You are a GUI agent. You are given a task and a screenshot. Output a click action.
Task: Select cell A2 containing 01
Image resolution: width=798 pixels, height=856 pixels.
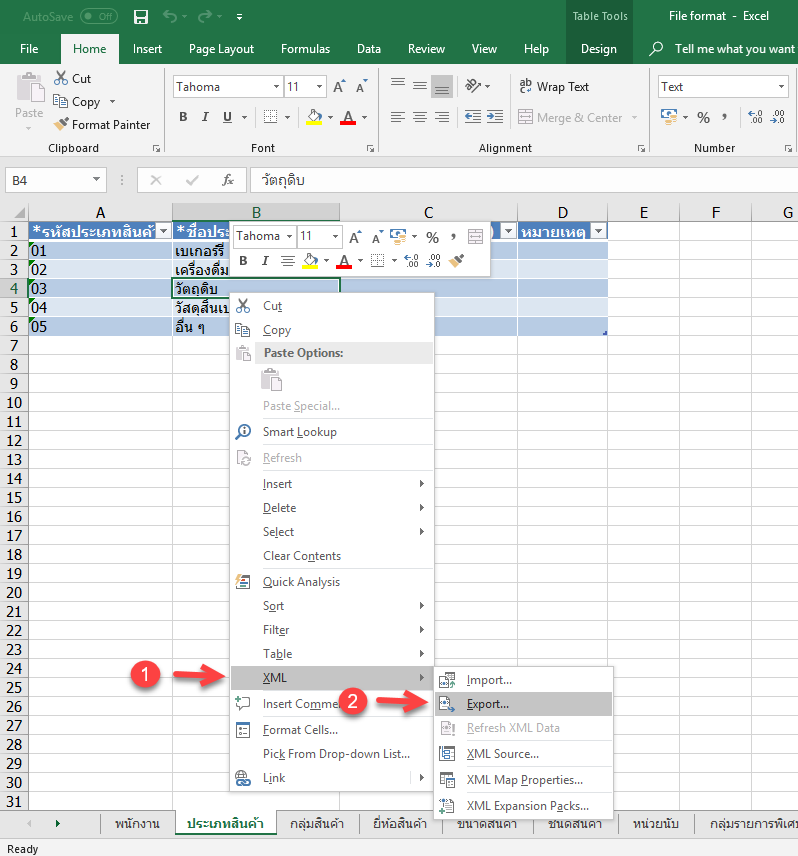point(100,251)
